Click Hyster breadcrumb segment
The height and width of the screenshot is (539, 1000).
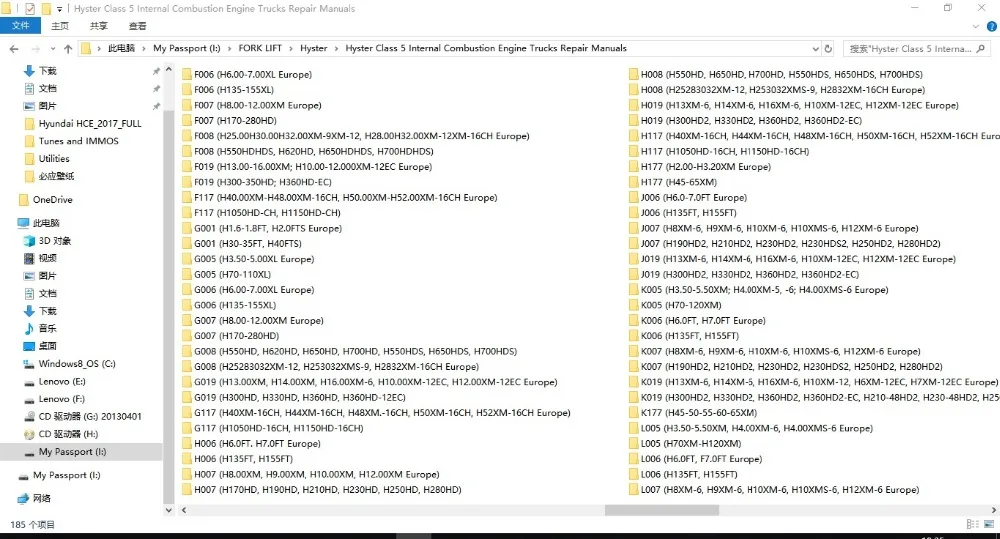[313, 48]
